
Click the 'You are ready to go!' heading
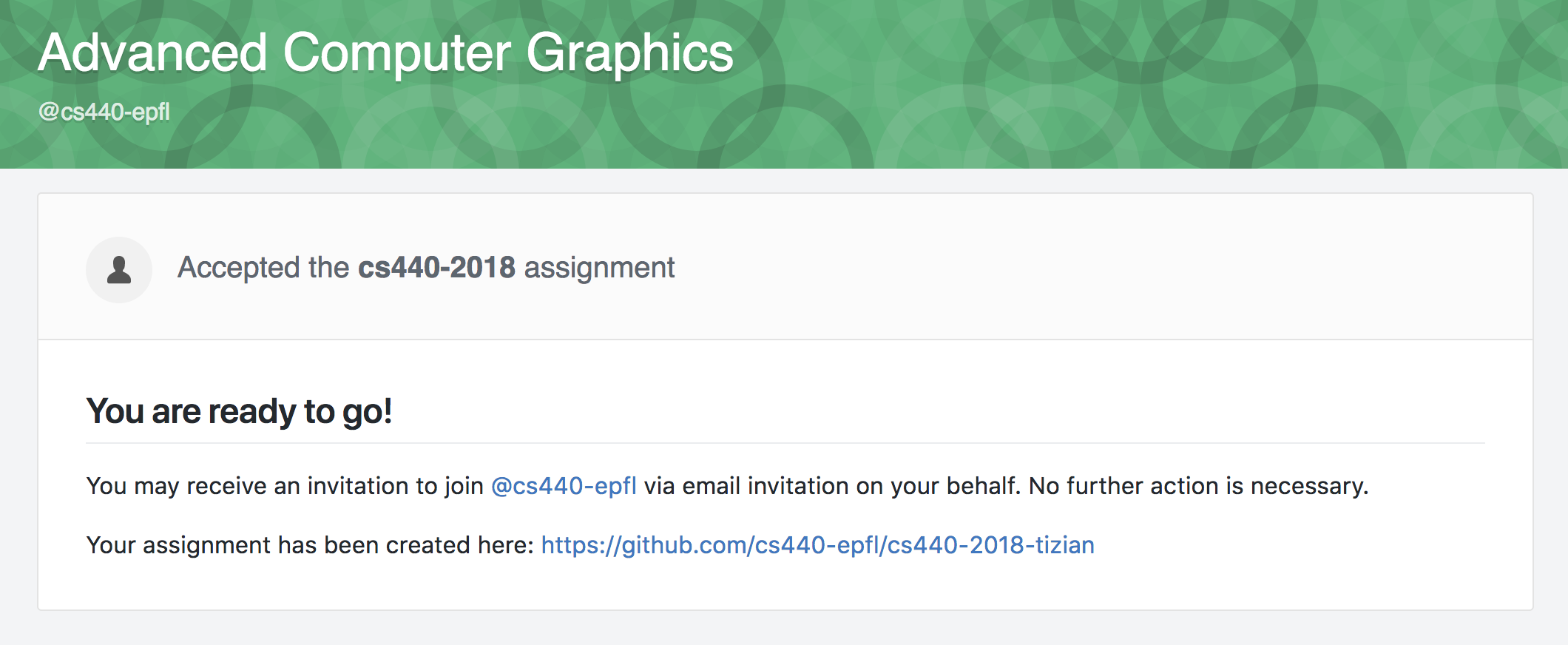pyautogui.click(x=241, y=411)
